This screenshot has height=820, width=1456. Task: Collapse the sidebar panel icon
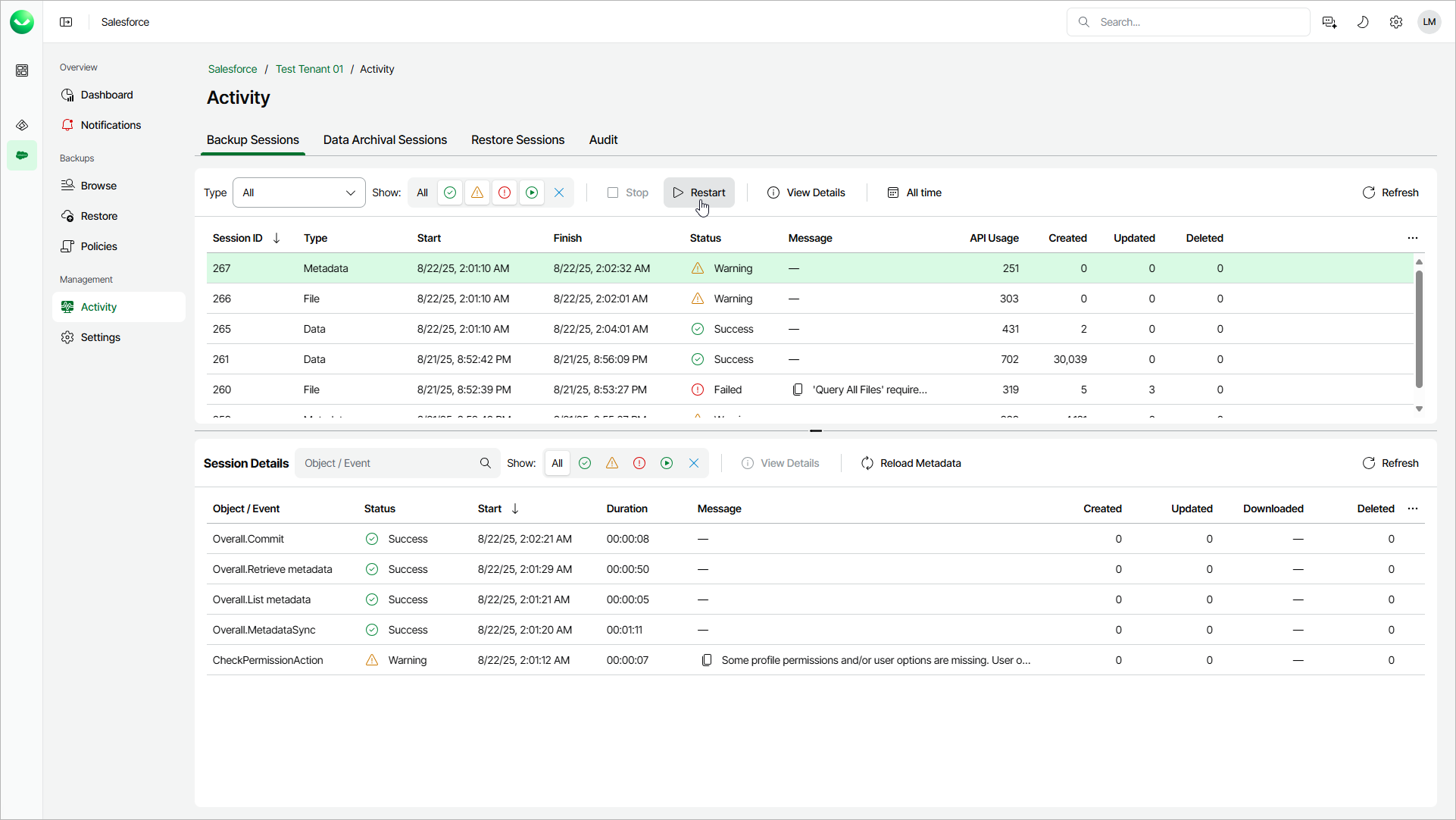point(66,22)
